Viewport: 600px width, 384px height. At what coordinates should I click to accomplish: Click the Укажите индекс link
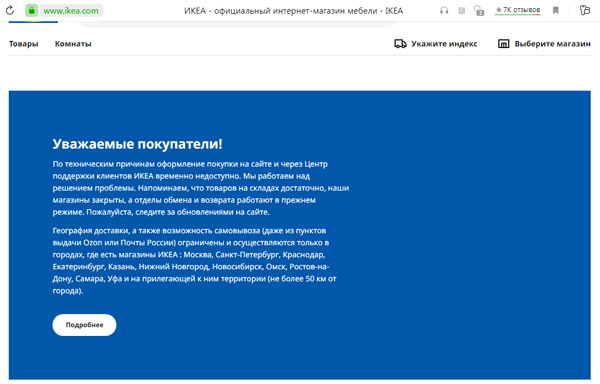point(444,44)
